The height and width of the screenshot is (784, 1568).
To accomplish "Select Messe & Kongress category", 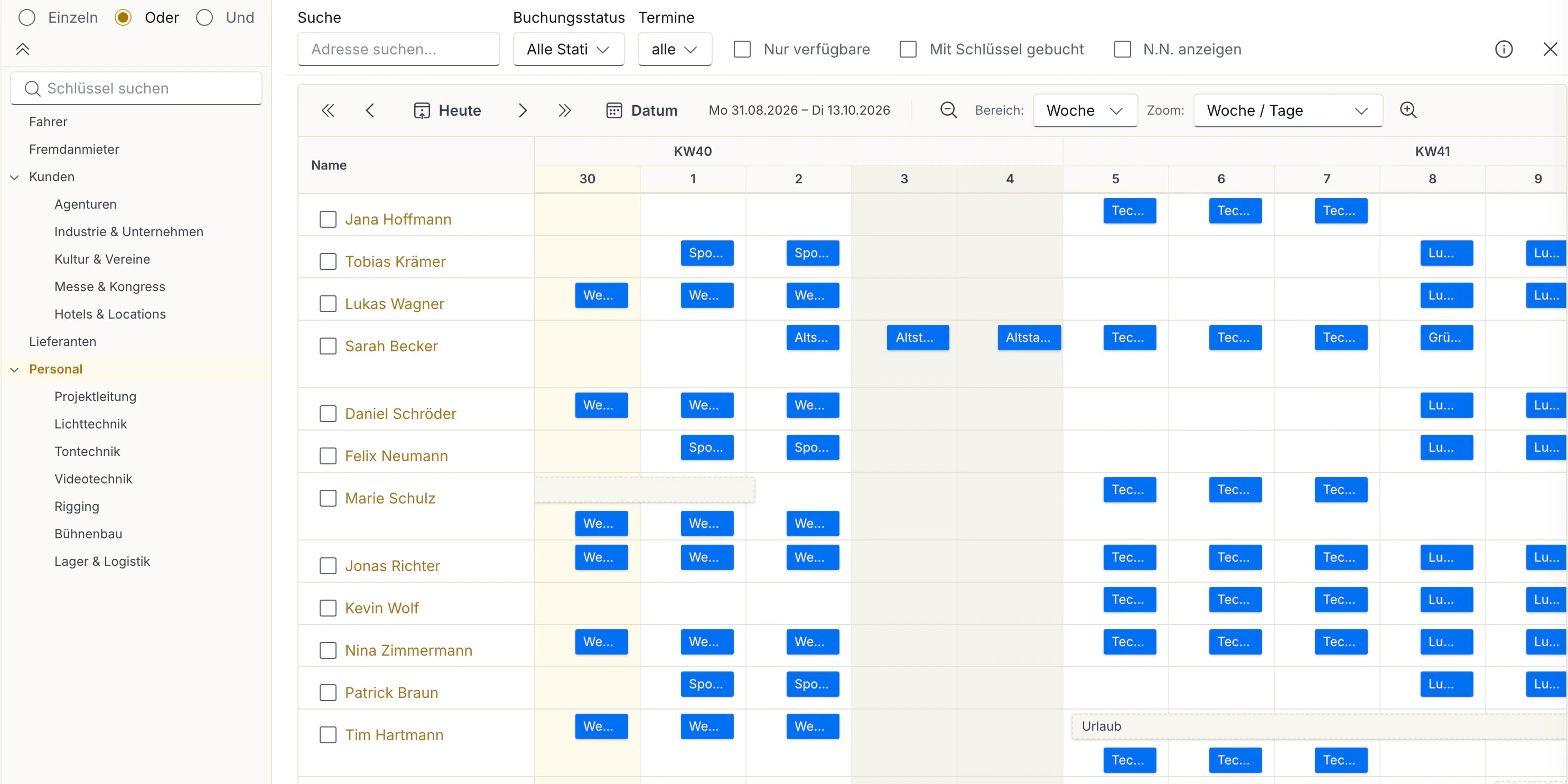I will point(109,287).
